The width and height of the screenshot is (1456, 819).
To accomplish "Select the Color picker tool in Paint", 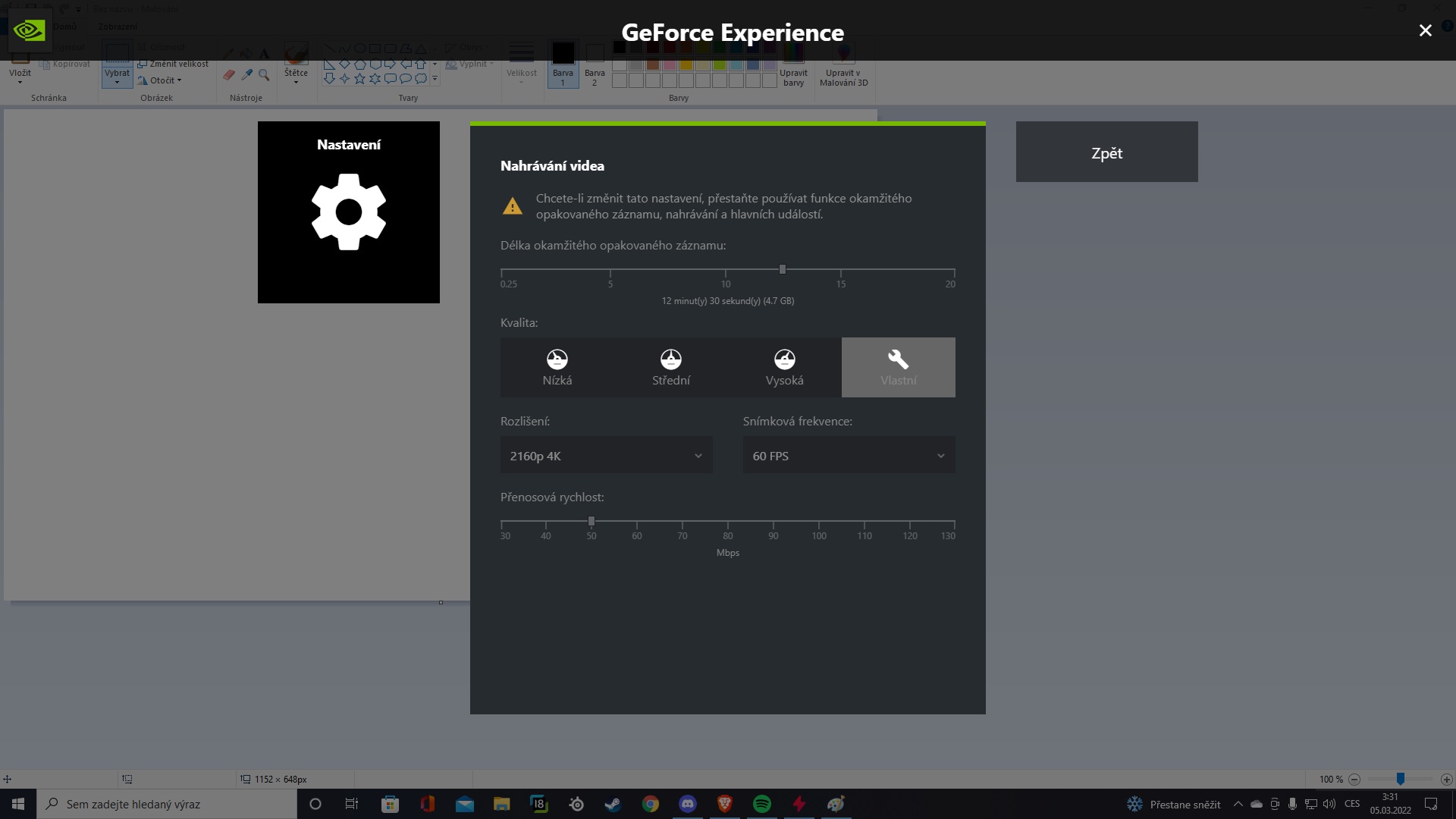I will [246, 75].
